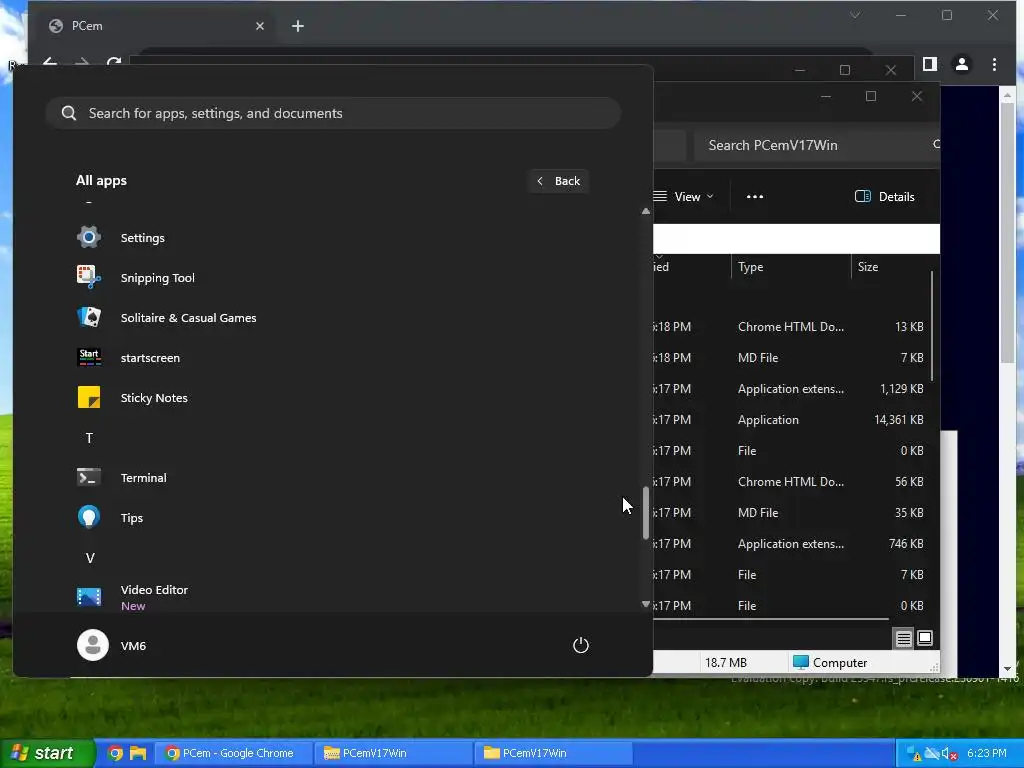This screenshot has width=1024, height=768.
Task: Click the apps list scroll up arrow
Action: tap(645, 212)
